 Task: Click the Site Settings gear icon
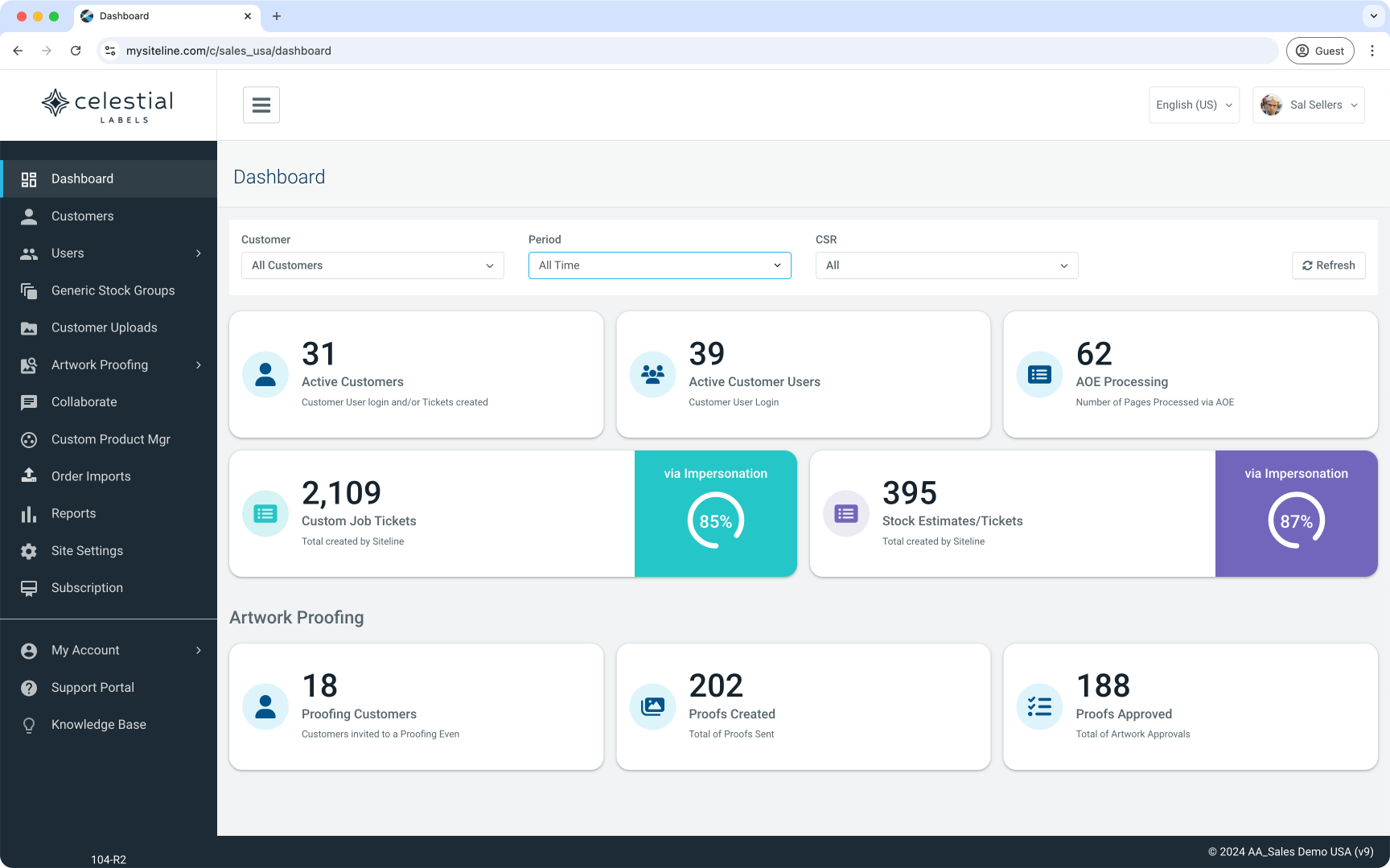tap(29, 551)
